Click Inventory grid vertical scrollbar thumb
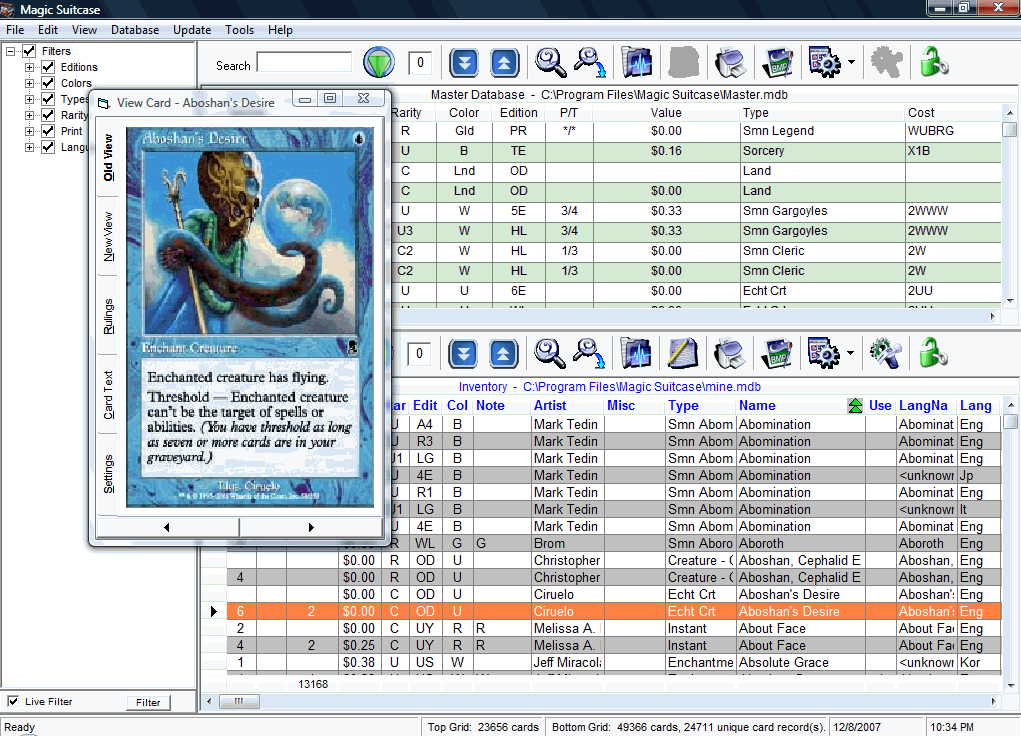1021x736 pixels. pos(1010,421)
